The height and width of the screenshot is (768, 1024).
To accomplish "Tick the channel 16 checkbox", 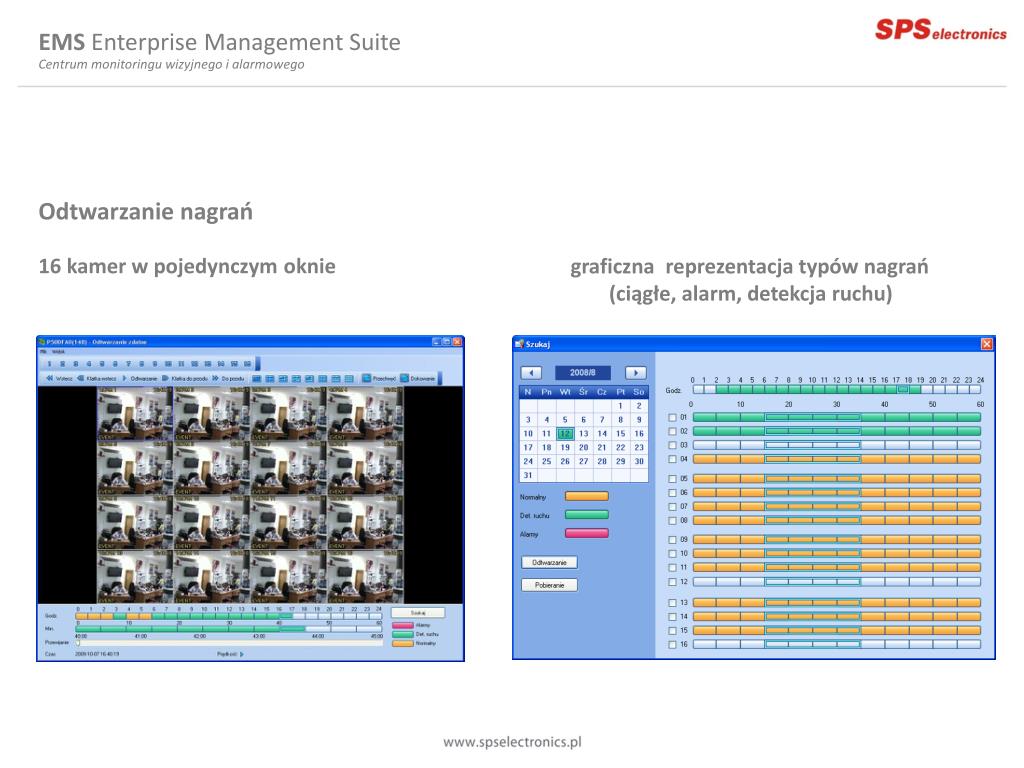I will tap(672, 645).
